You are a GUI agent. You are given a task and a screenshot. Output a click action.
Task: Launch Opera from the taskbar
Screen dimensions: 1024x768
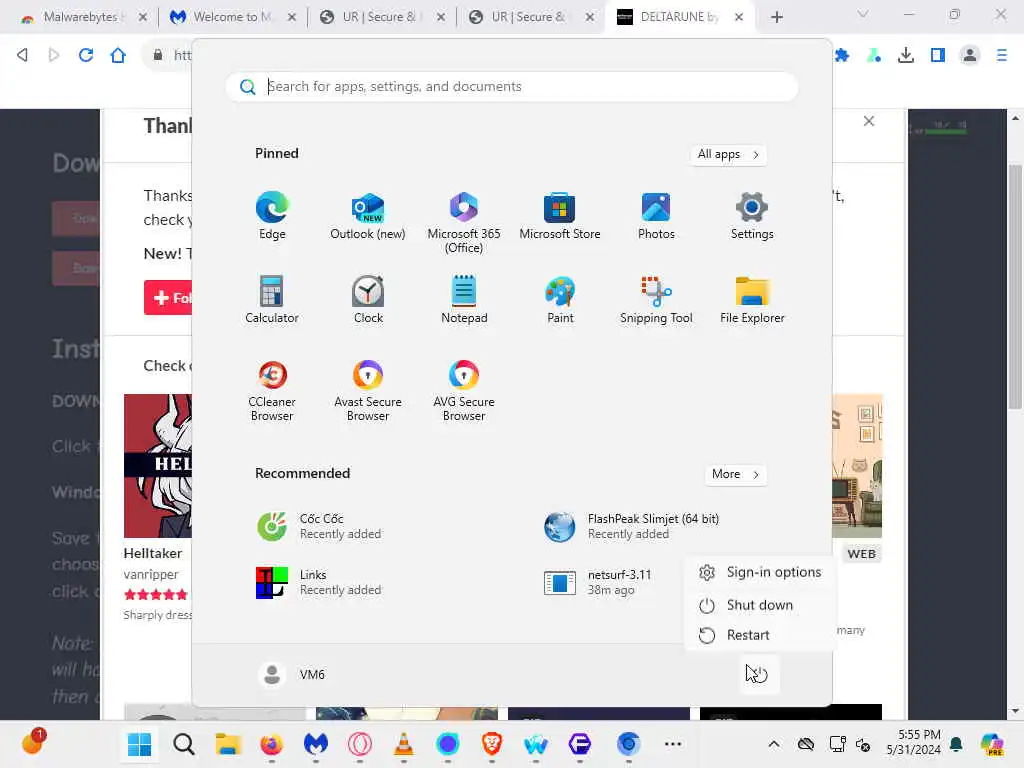[360, 744]
